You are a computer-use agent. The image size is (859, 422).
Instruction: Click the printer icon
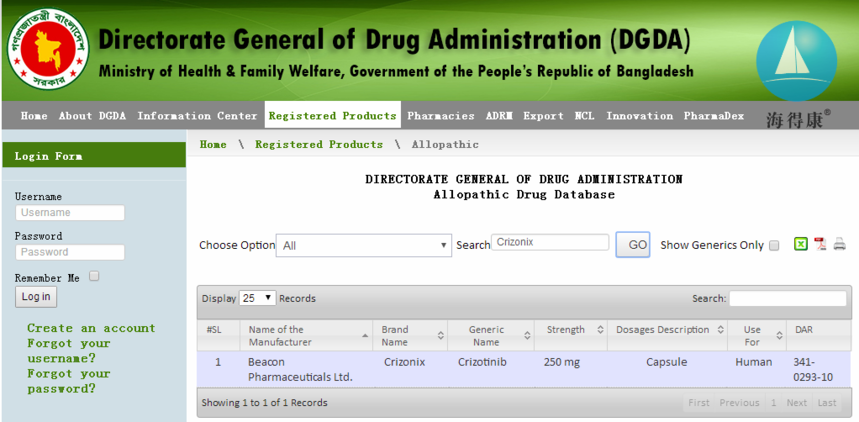pyautogui.click(x=839, y=244)
